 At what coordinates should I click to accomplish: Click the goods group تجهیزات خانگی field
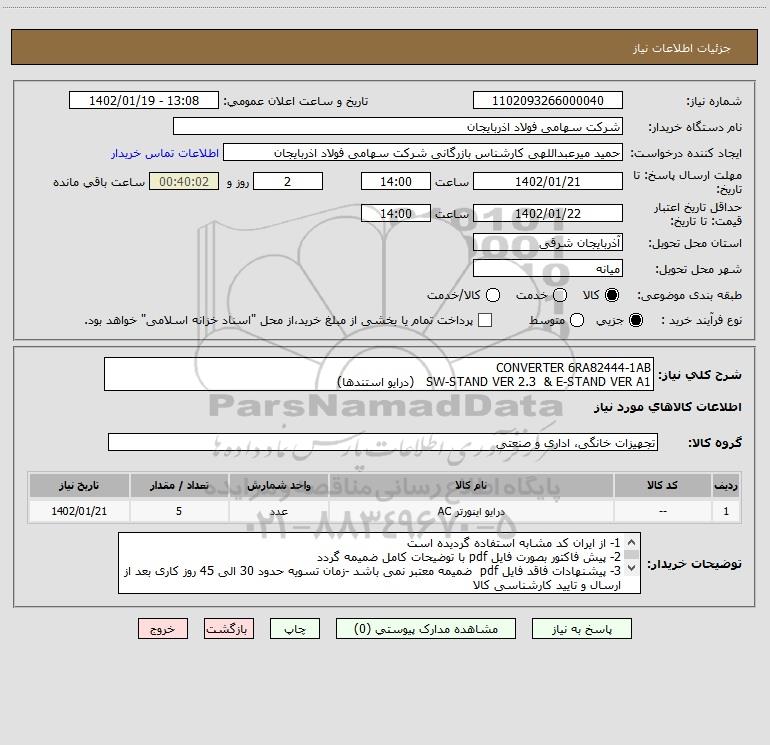(x=383, y=442)
